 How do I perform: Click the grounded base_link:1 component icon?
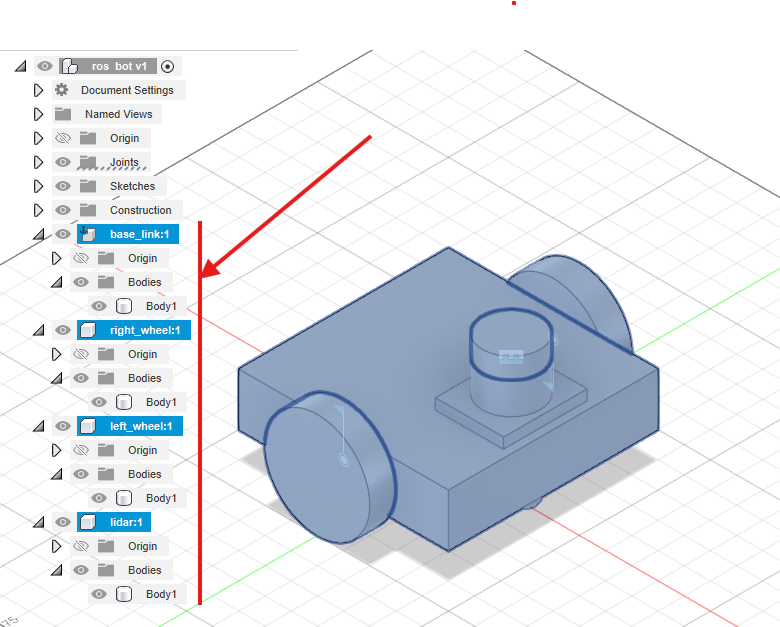pos(88,233)
